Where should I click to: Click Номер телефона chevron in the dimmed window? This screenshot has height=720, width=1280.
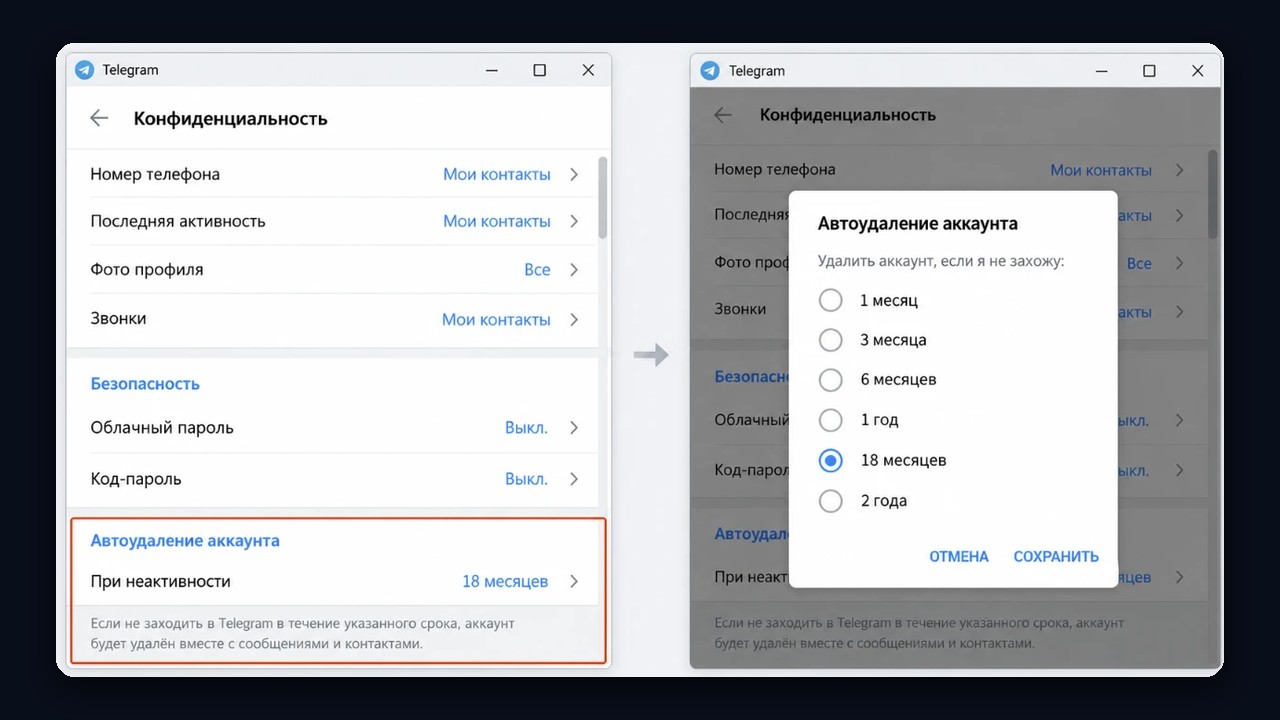pyautogui.click(x=1180, y=170)
